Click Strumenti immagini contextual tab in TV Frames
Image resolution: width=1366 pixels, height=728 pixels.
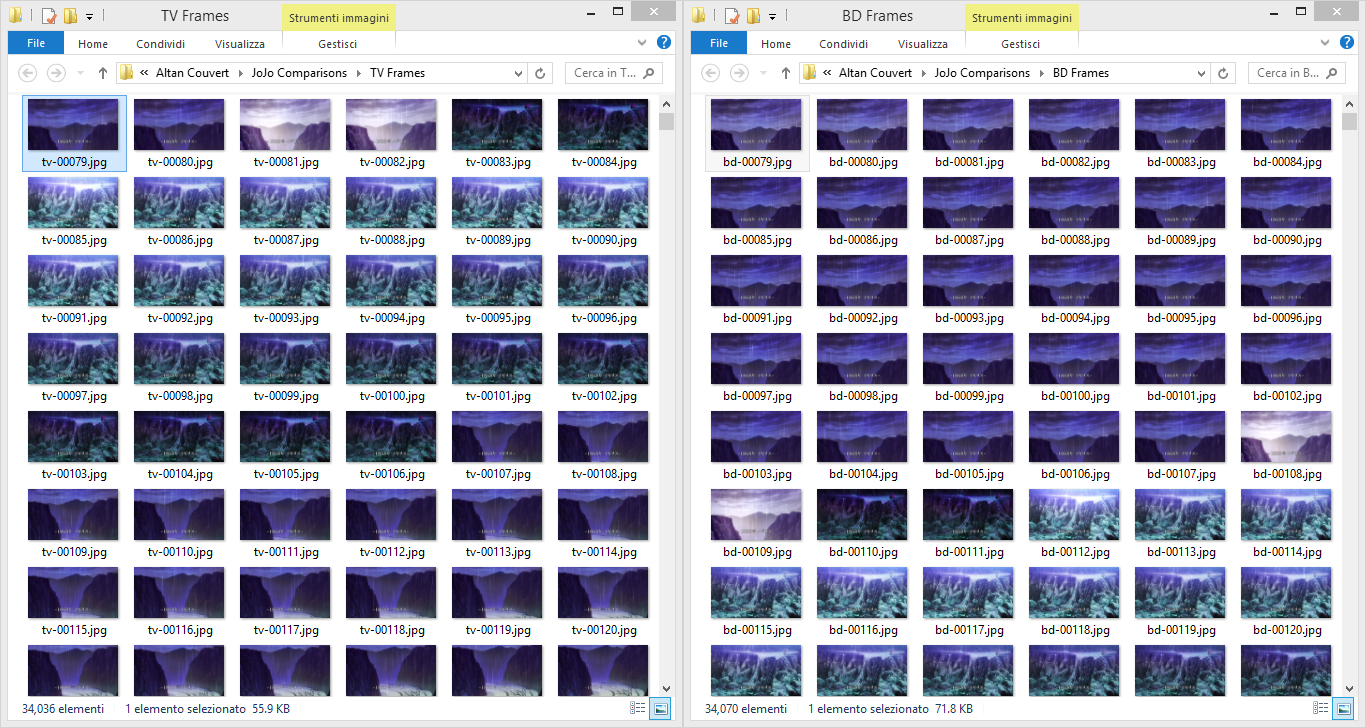pos(339,17)
